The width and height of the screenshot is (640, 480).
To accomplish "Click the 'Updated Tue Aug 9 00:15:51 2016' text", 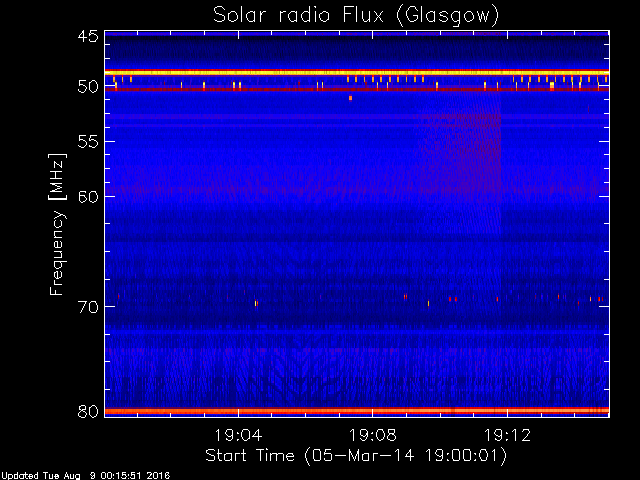I will pos(85,476).
